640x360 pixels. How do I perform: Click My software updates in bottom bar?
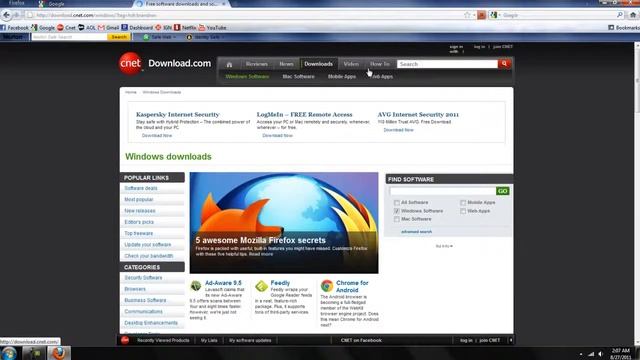250,340
